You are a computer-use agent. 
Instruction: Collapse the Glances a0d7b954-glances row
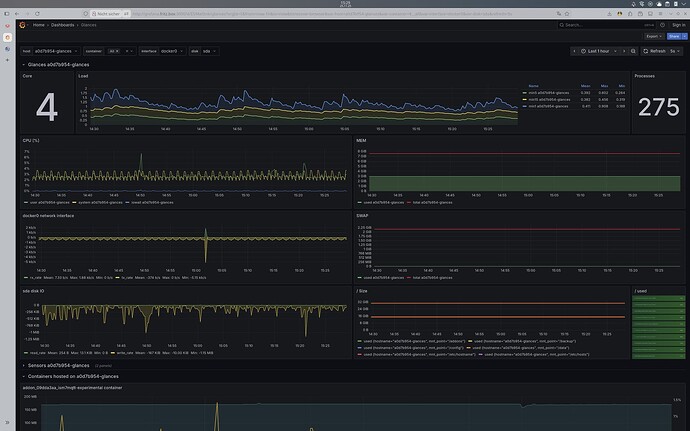coord(56,65)
